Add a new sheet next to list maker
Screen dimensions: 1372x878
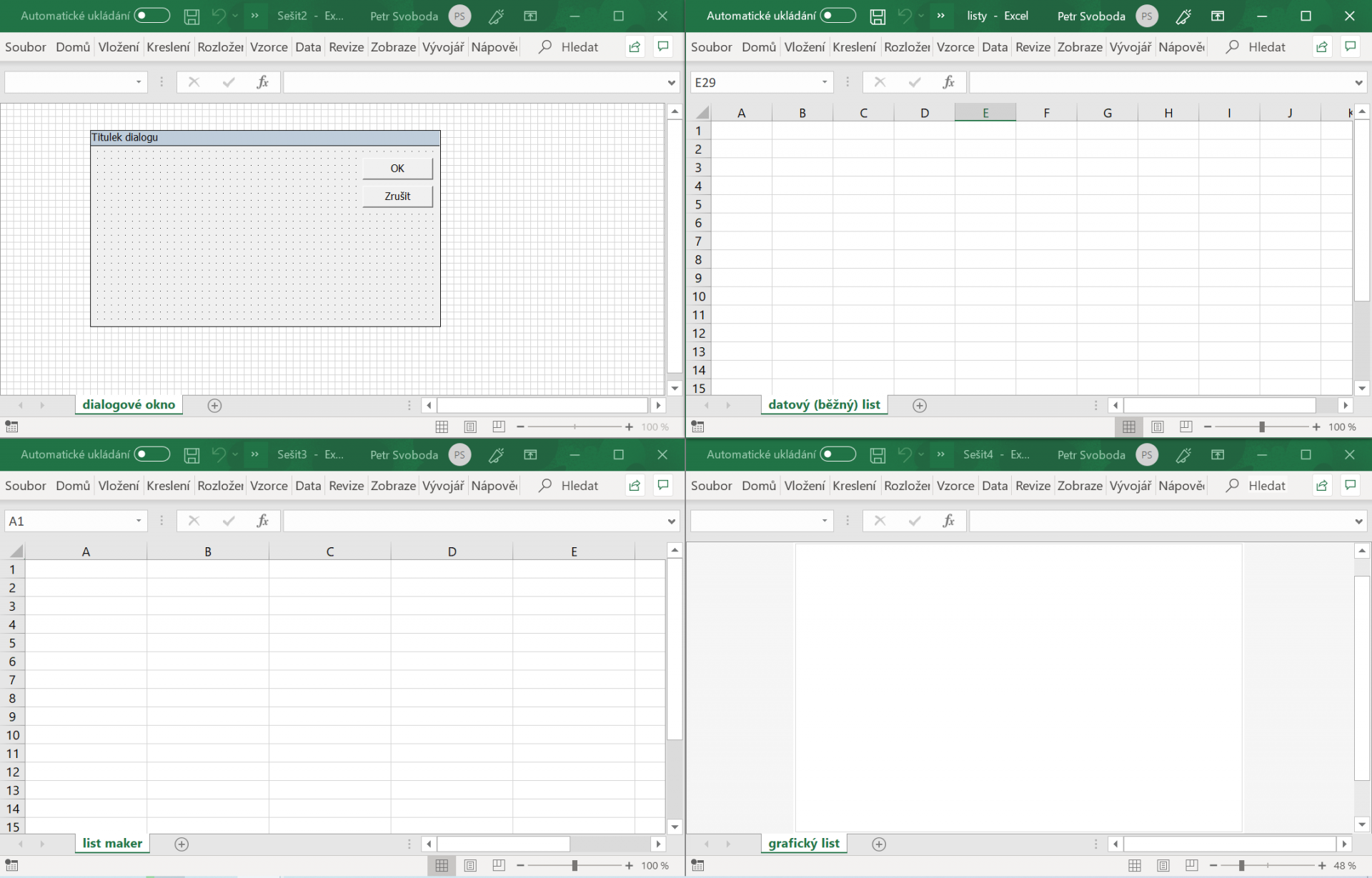[x=182, y=844]
